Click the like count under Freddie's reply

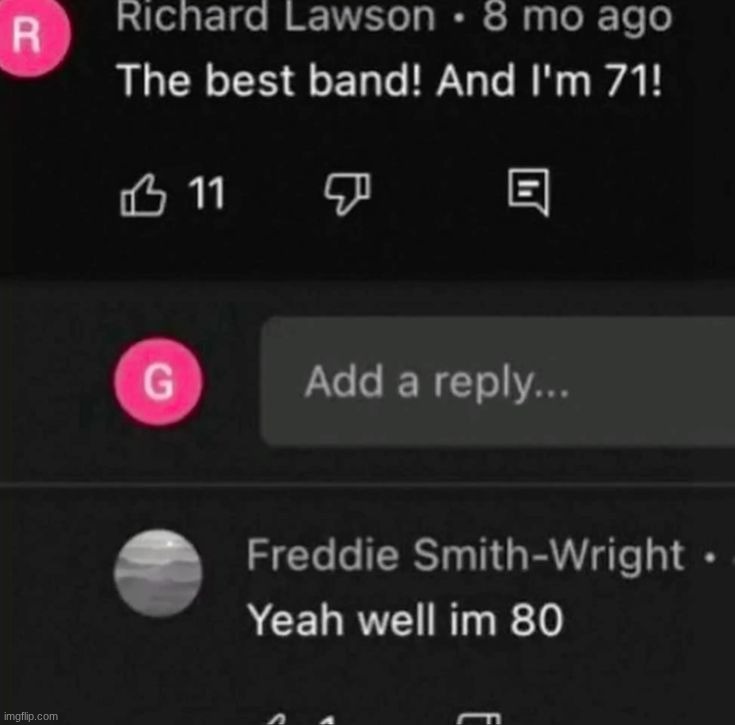[330, 720]
